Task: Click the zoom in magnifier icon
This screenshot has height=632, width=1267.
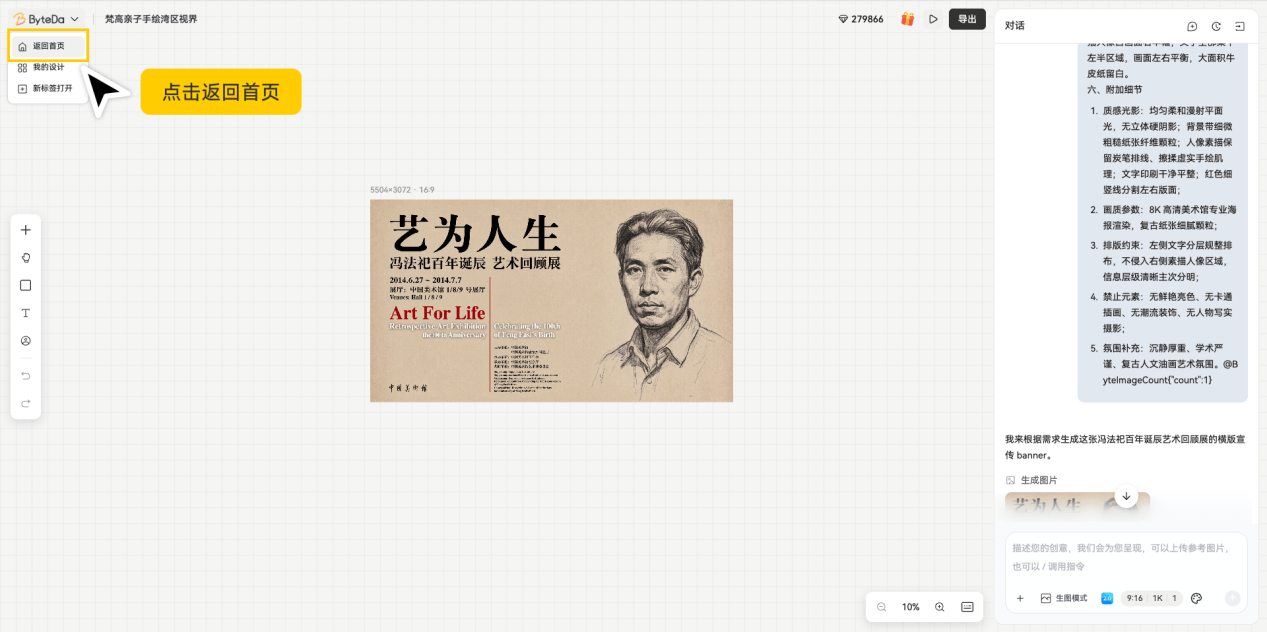Action: pos(940,607)
